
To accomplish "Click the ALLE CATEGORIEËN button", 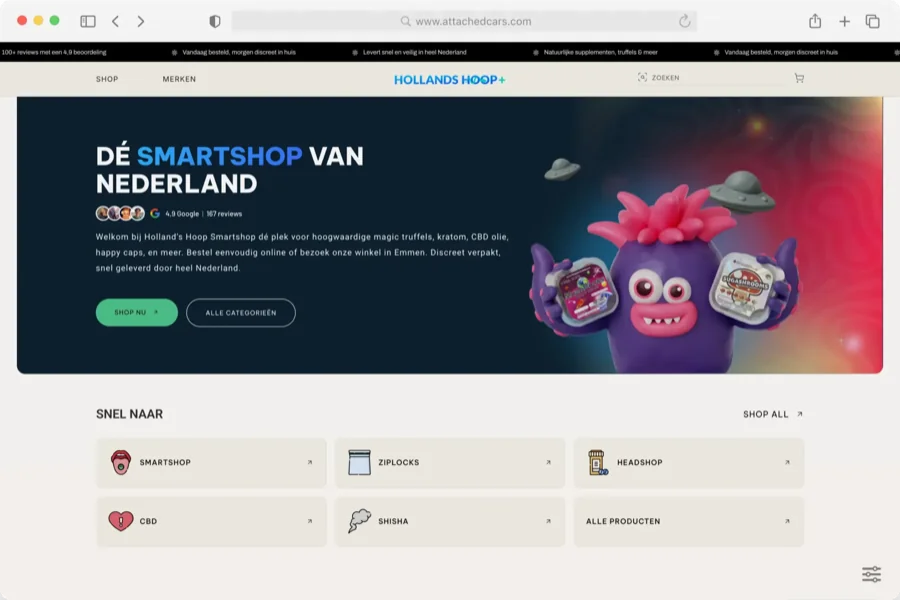I will coord(240,313).
